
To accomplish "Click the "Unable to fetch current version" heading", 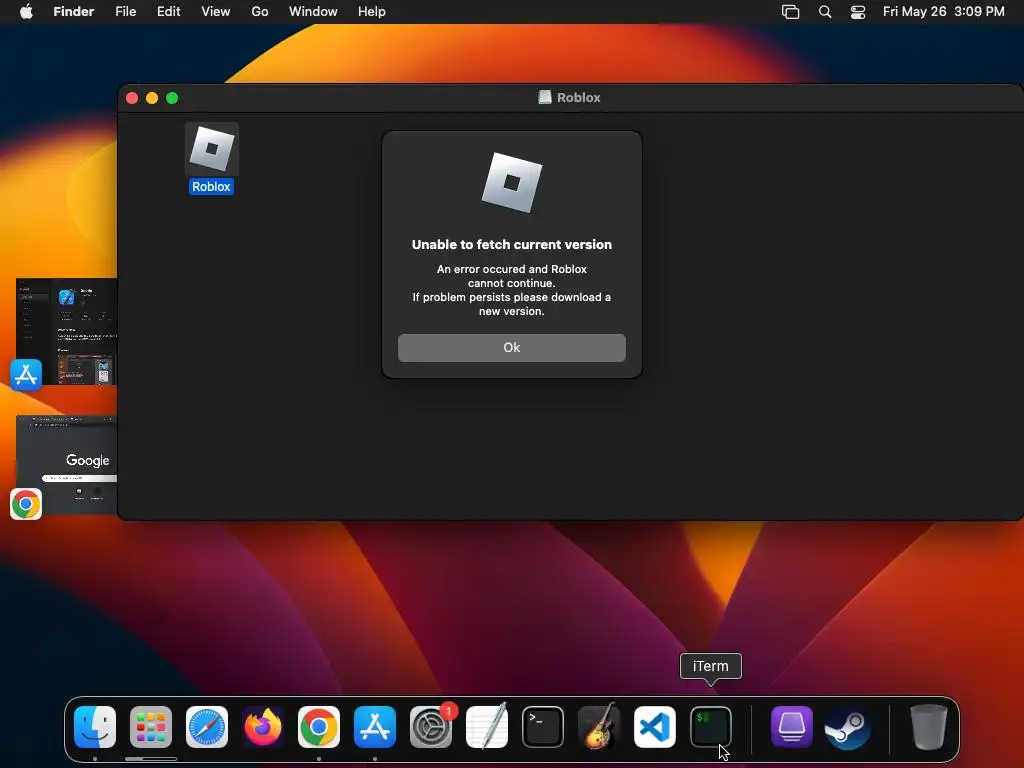I will click(x=511, y=244).
